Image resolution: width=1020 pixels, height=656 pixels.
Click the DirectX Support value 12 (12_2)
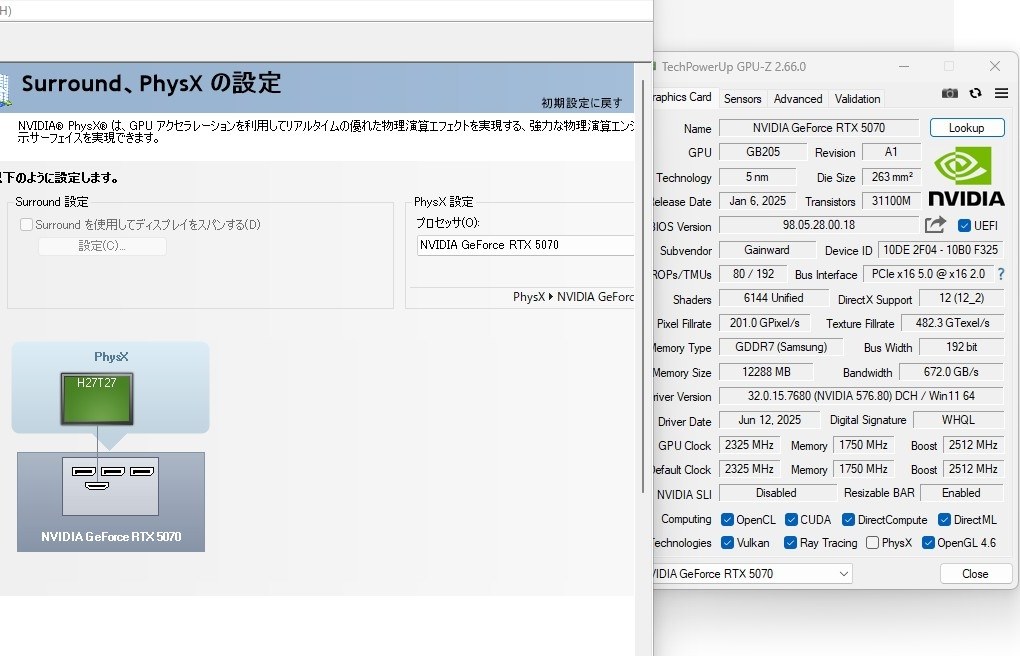point(961,299)
